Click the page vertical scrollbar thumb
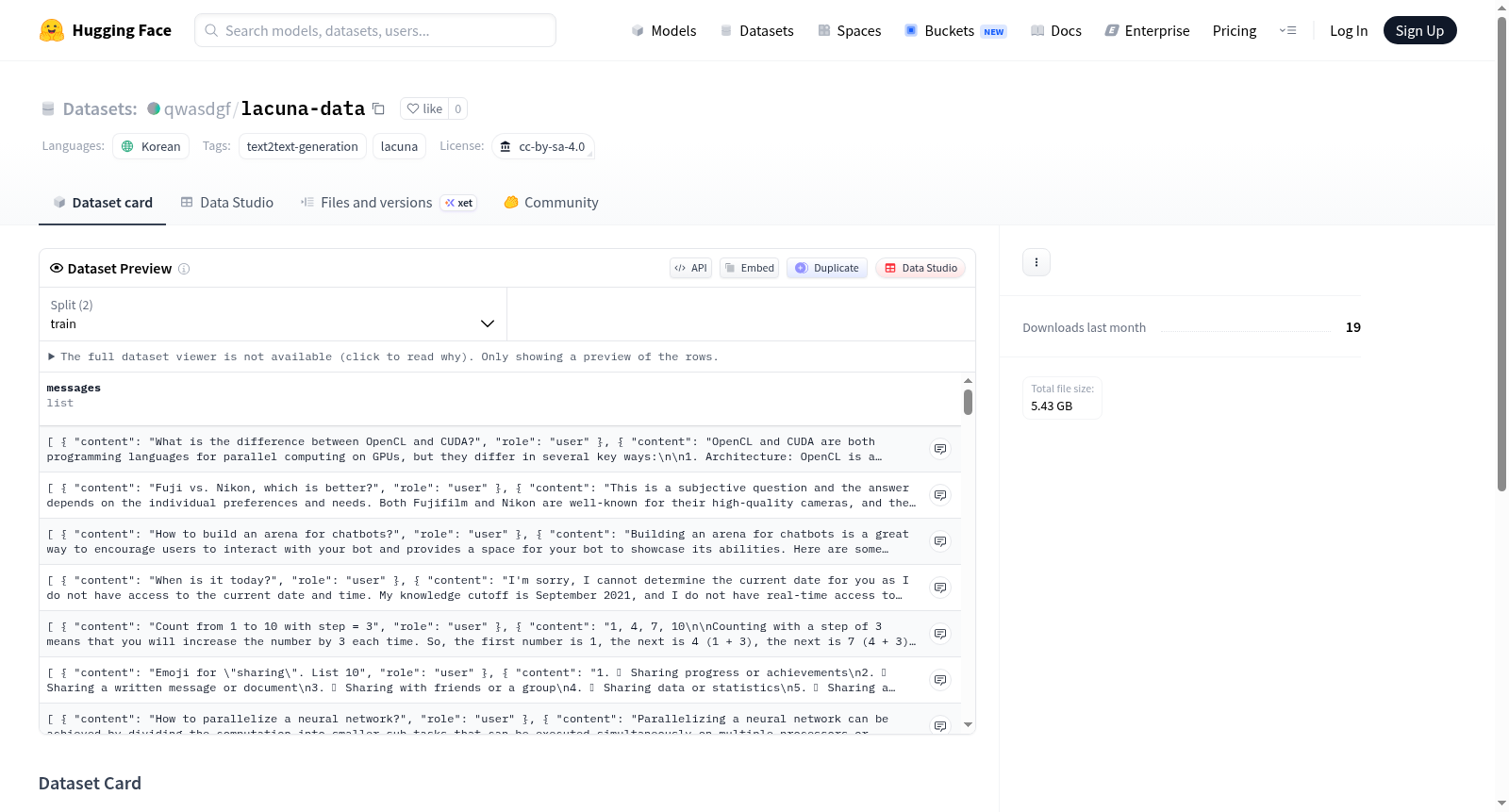The height and width of the screenshot is (812, 1509). coord(1502,253)
